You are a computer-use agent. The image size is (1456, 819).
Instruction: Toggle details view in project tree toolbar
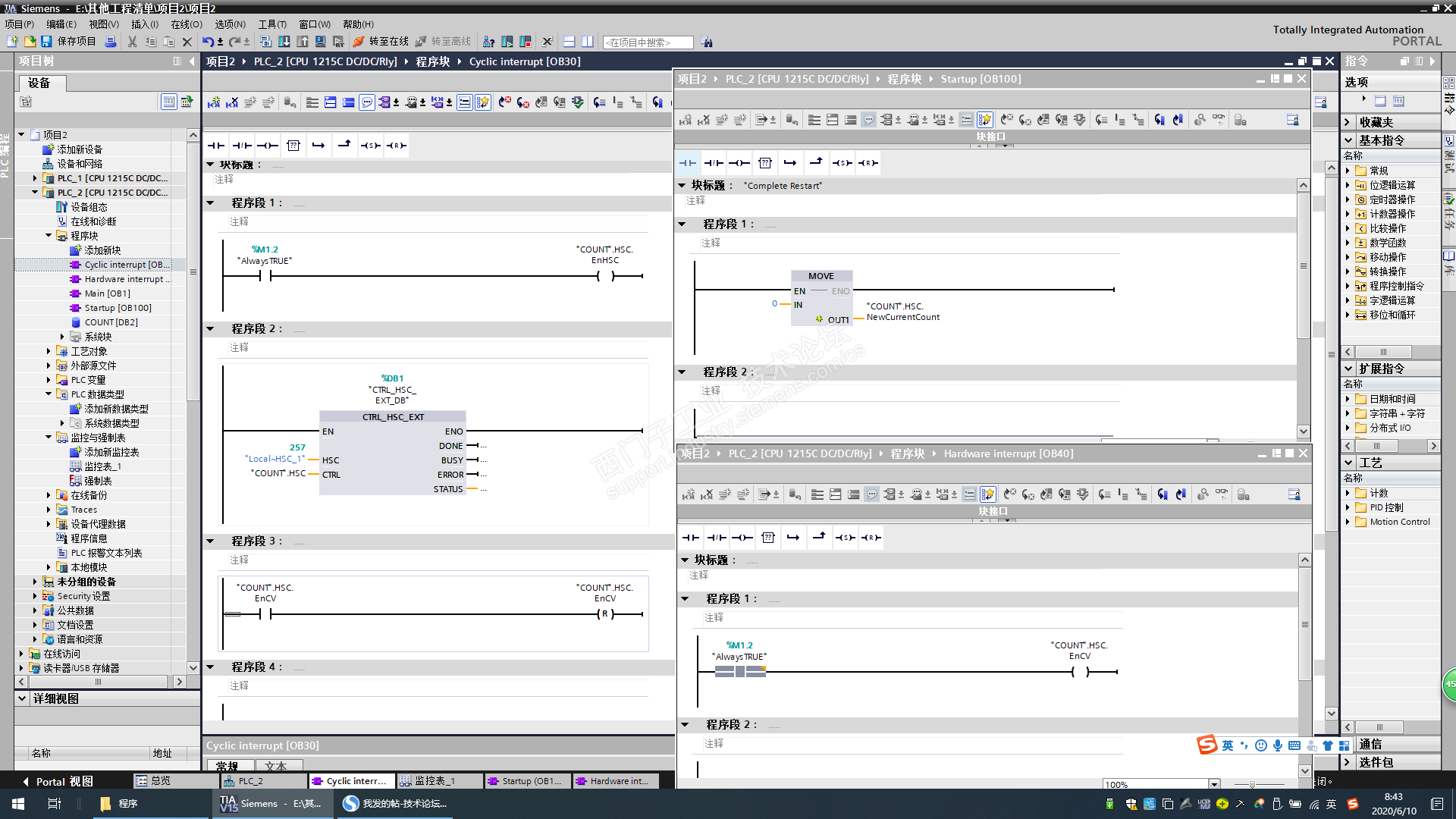coord(169,102)
